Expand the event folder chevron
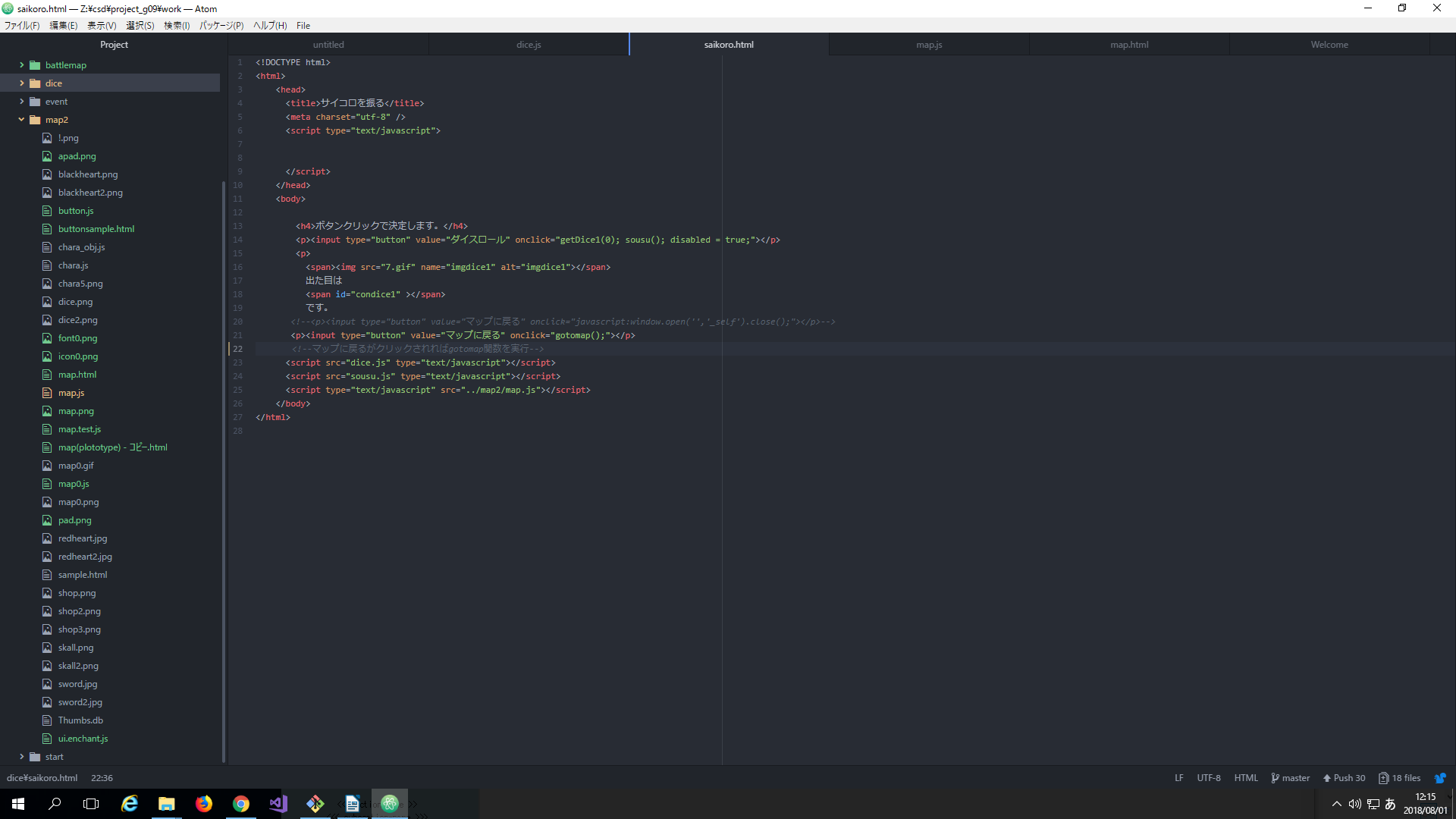The height and width of the screenshot is (819, 1456). [21, 102]
